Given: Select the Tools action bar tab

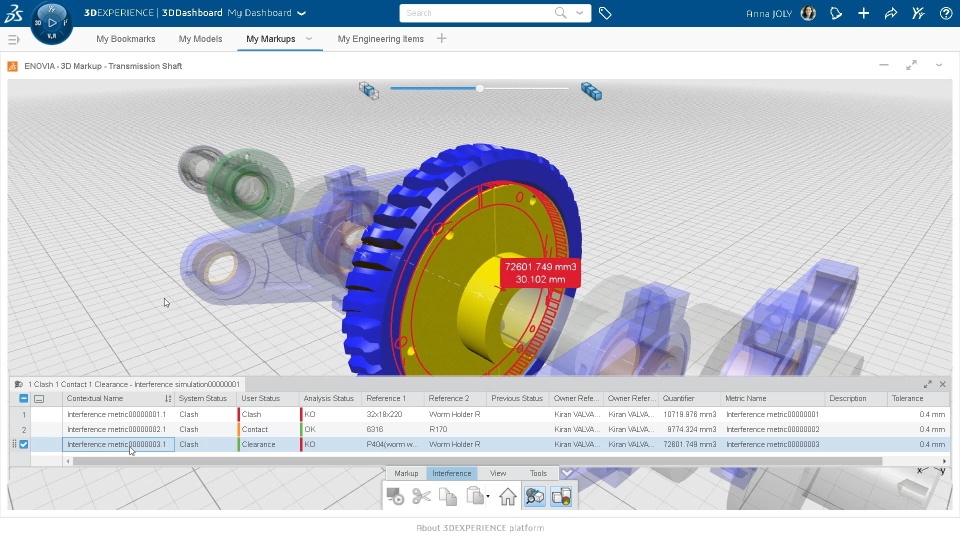Looking at the screenshot, I should click(x=538, y=473).
